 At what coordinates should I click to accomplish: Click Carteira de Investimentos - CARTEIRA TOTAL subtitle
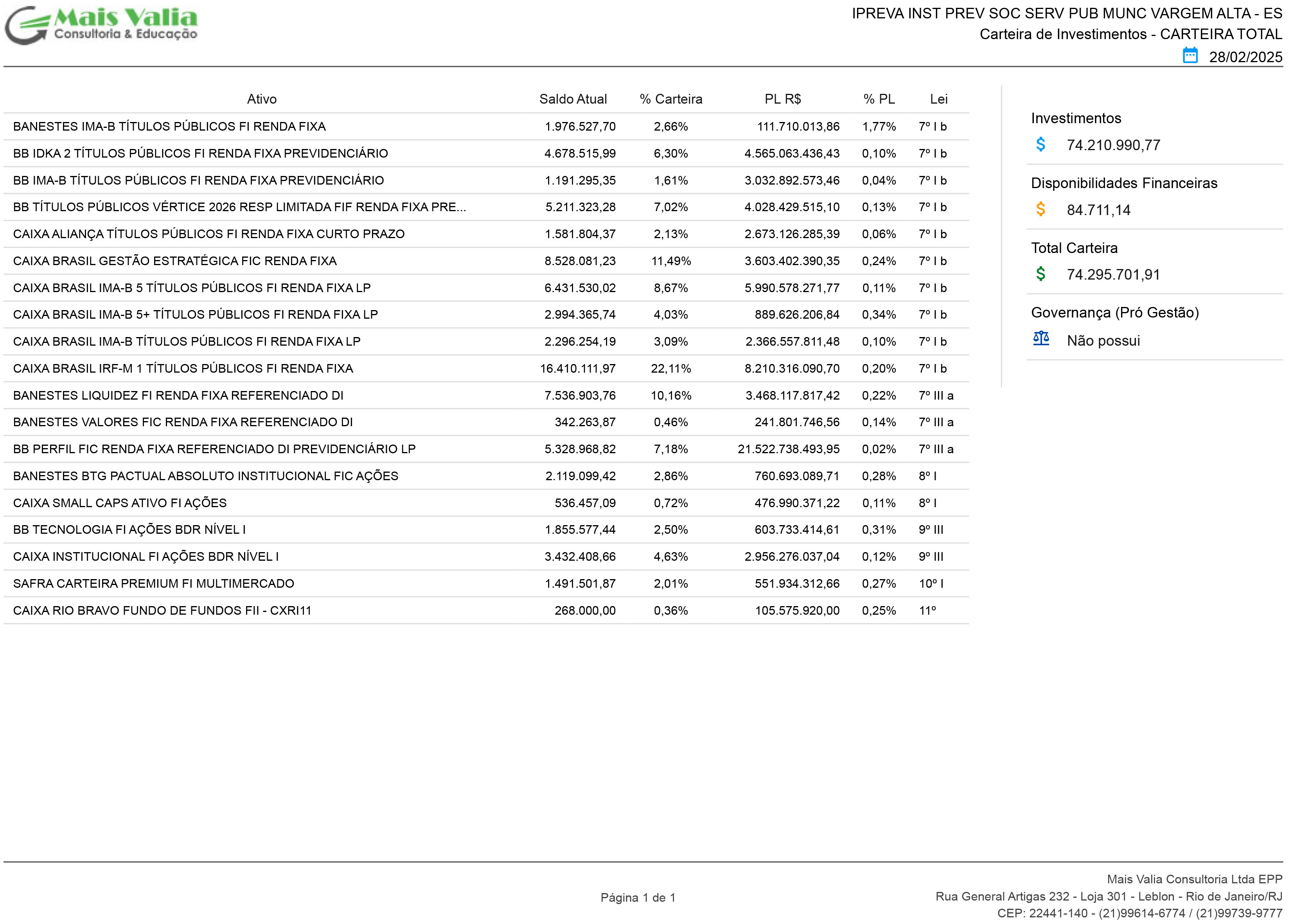coord(1131,34)
